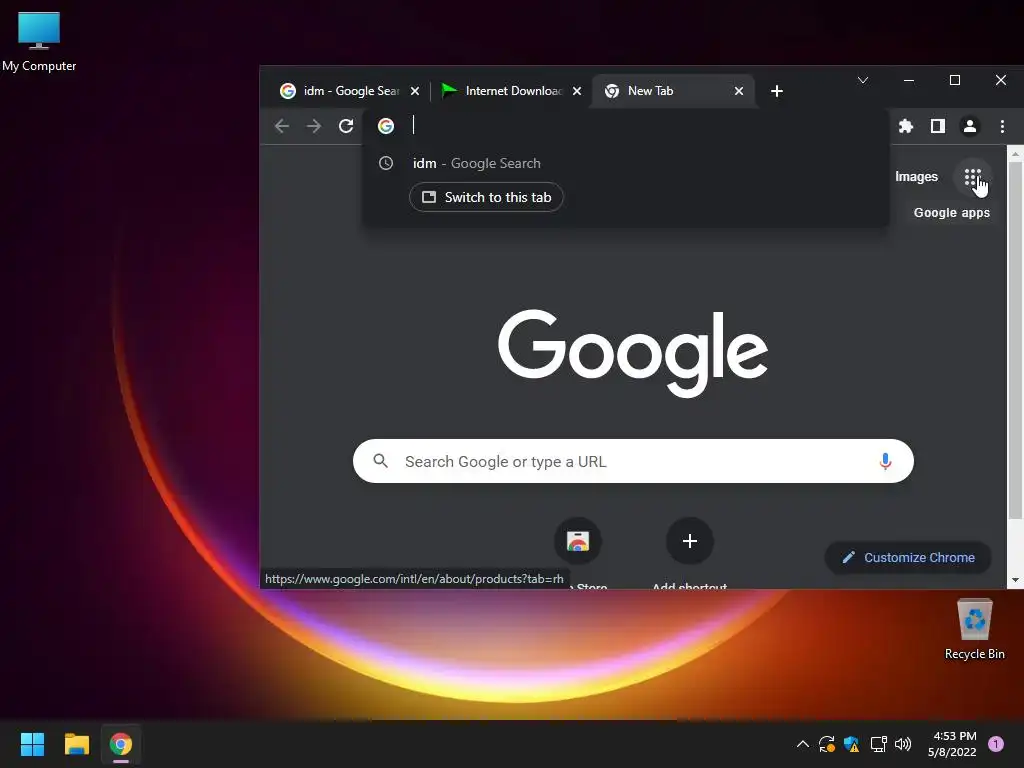The height and width of the screenshot is (768, 1024).
Task: Close the New Tab tab
Action: [x=739, y=91]
